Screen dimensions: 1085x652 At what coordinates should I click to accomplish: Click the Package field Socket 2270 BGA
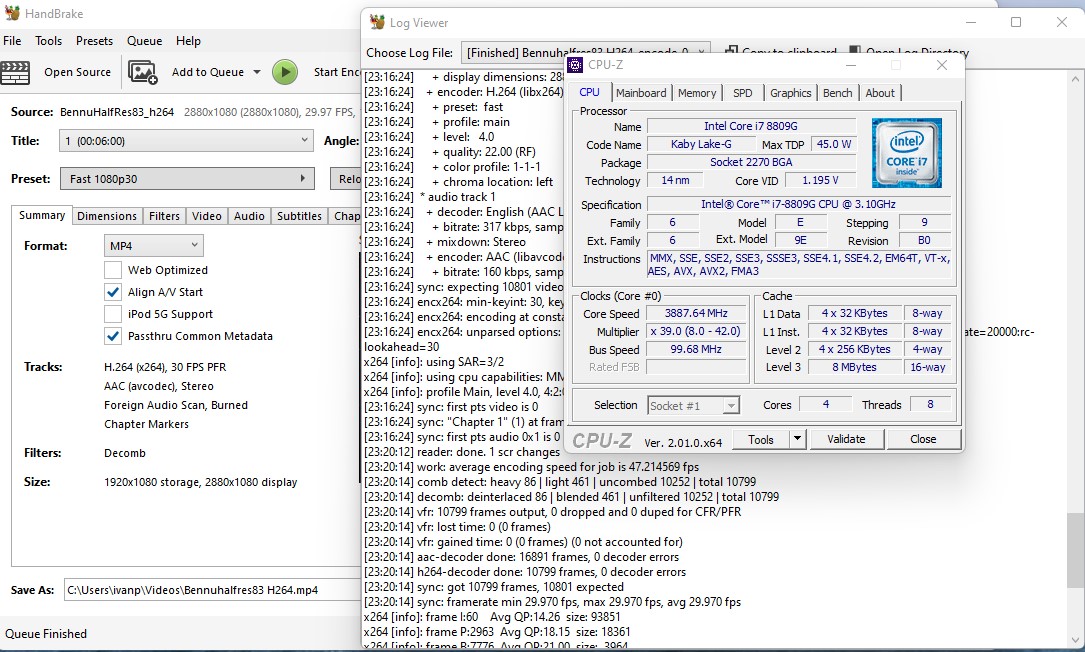(x=751, y=162)
